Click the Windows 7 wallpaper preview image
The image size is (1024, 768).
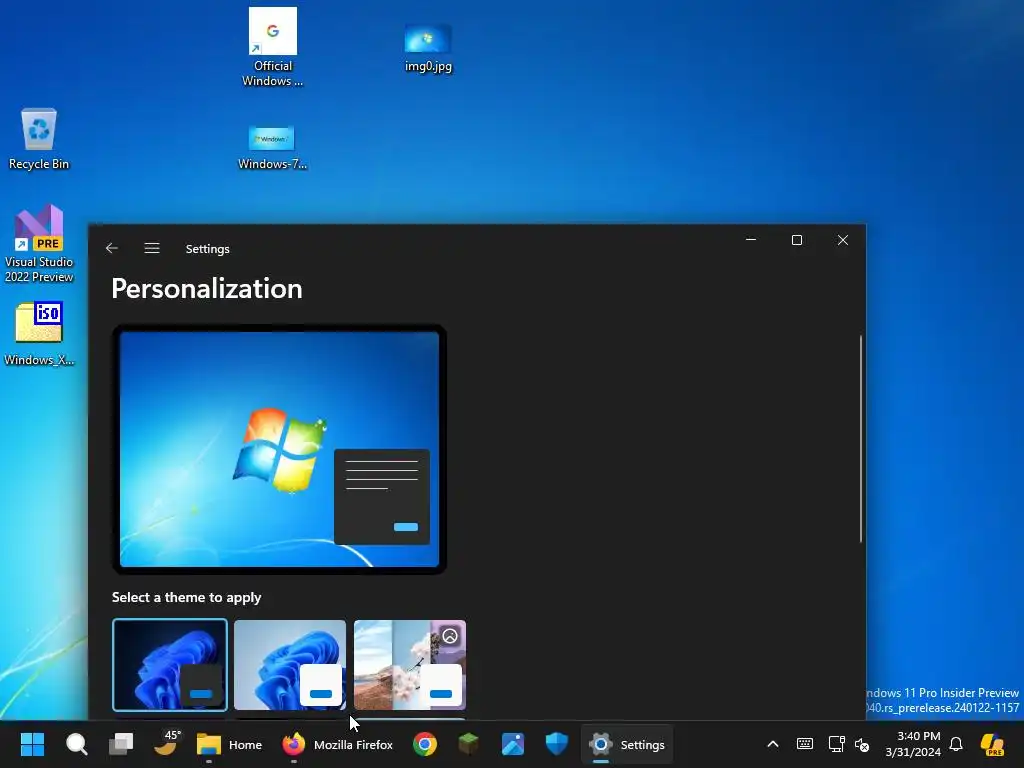coord(280,449)
